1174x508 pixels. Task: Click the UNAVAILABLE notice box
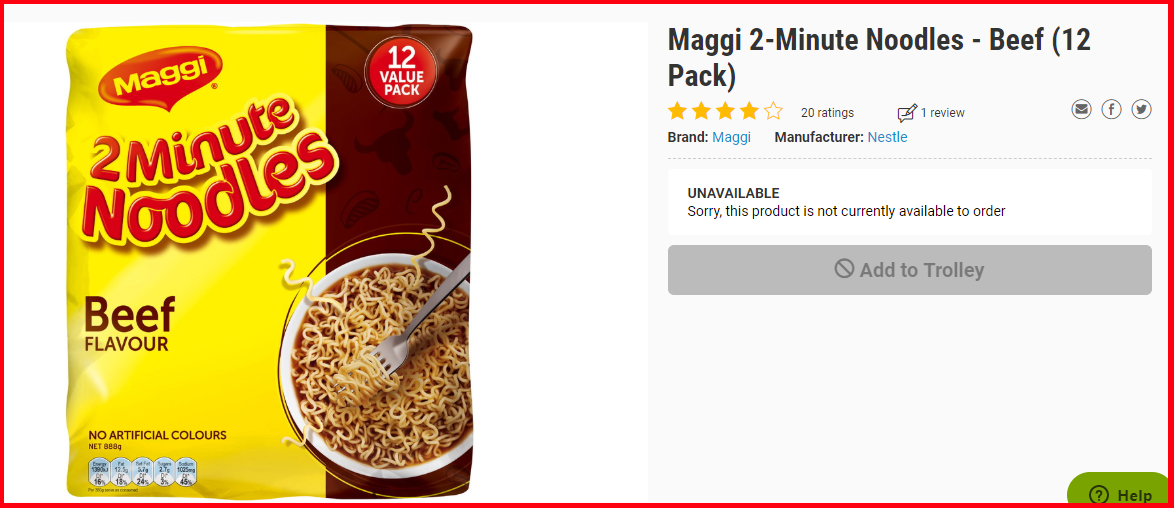pos(910,202)
